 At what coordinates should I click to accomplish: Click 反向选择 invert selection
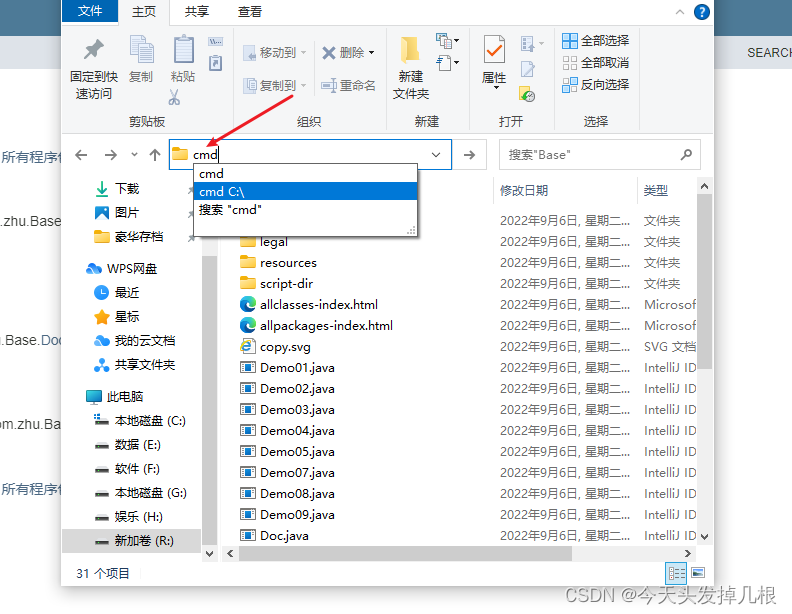596,85
